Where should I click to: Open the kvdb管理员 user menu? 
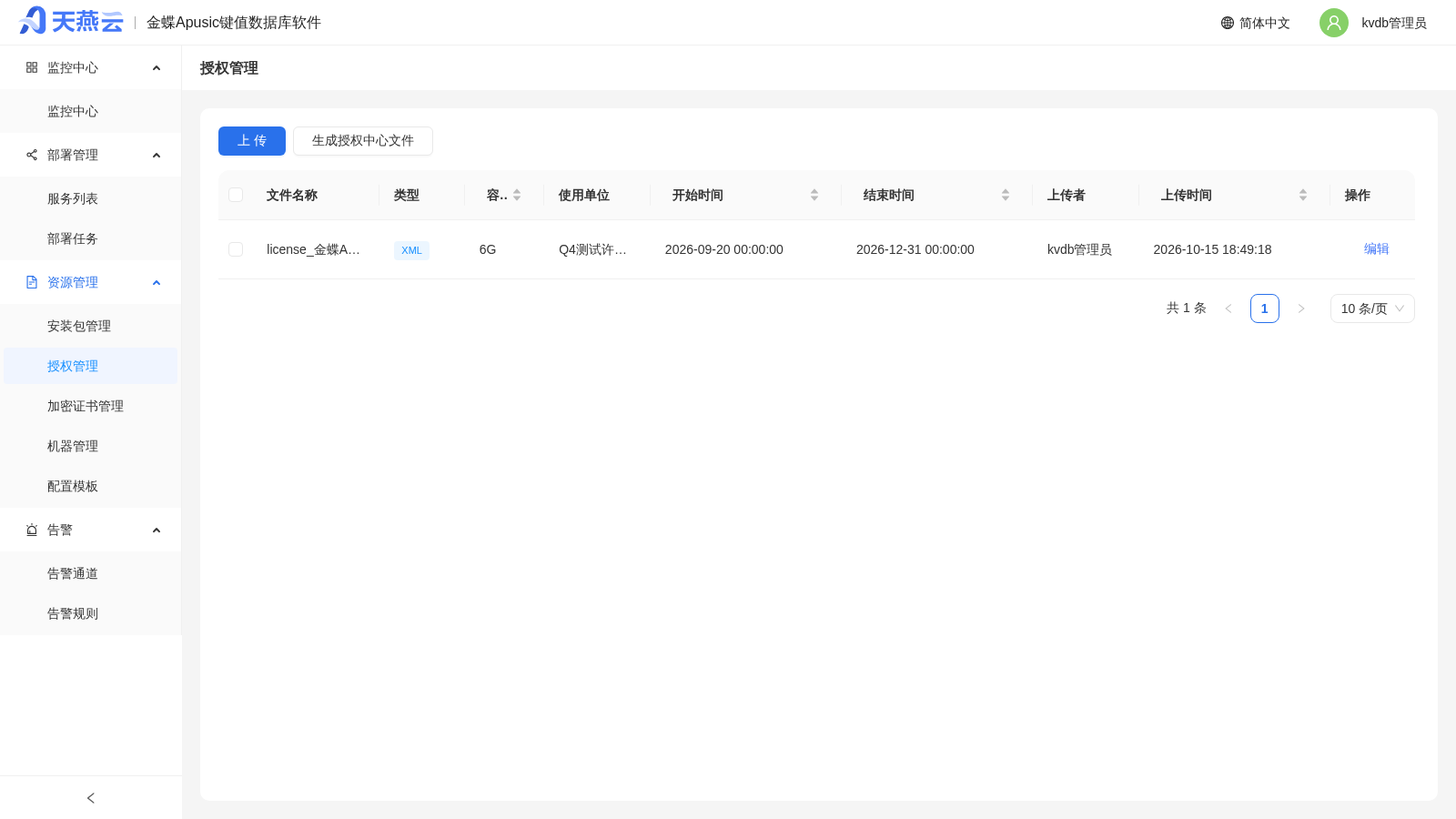1394,23
